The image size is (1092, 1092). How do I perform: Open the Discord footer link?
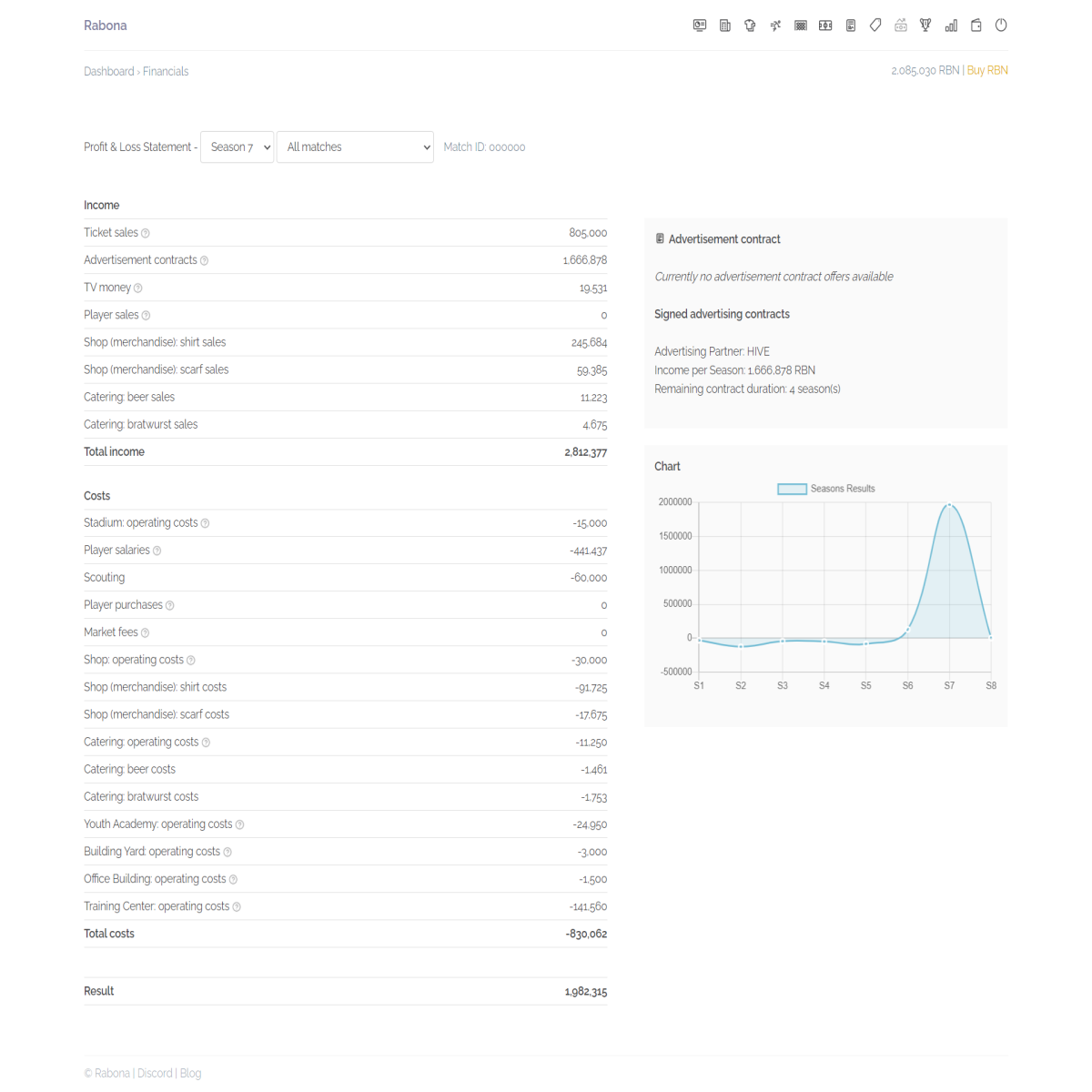tap(155, 1073)
